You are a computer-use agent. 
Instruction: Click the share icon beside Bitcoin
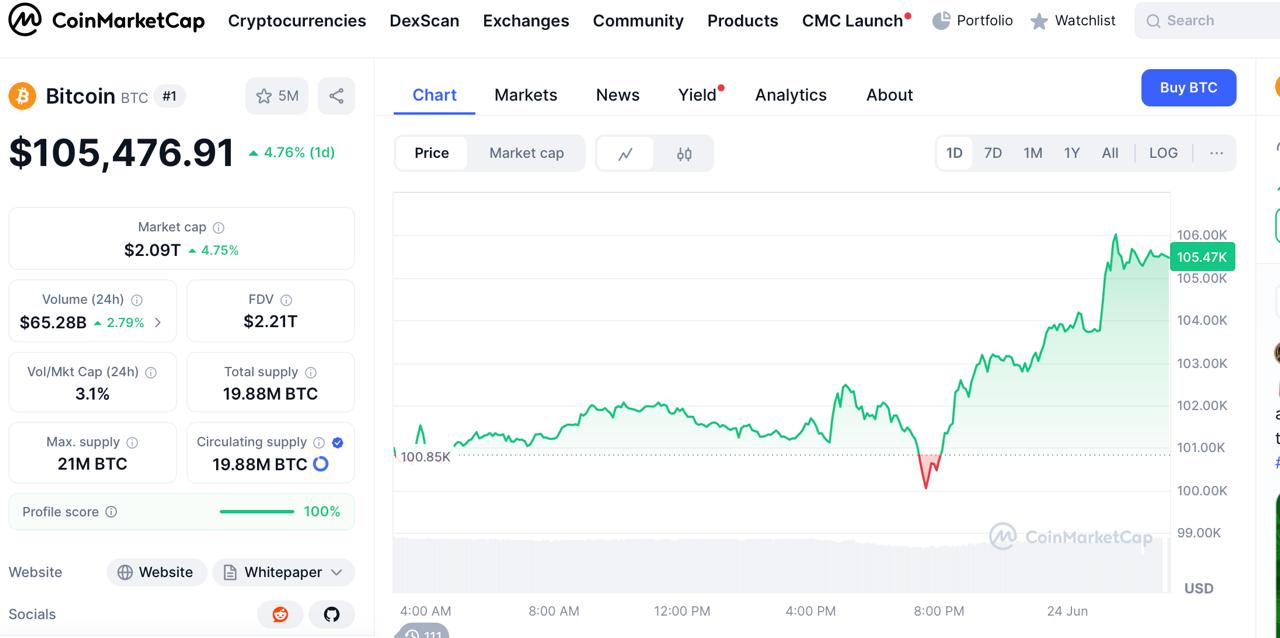tap(336, 96)
